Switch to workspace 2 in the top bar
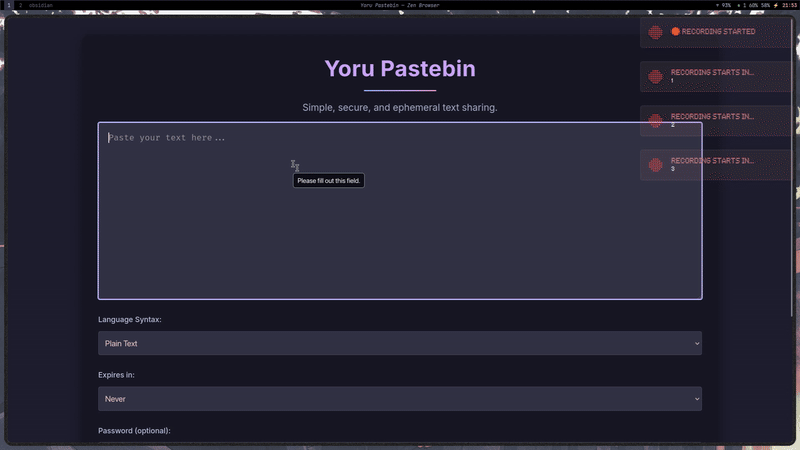The width and height of the screenshot is (800, 450). click(21, 5)
